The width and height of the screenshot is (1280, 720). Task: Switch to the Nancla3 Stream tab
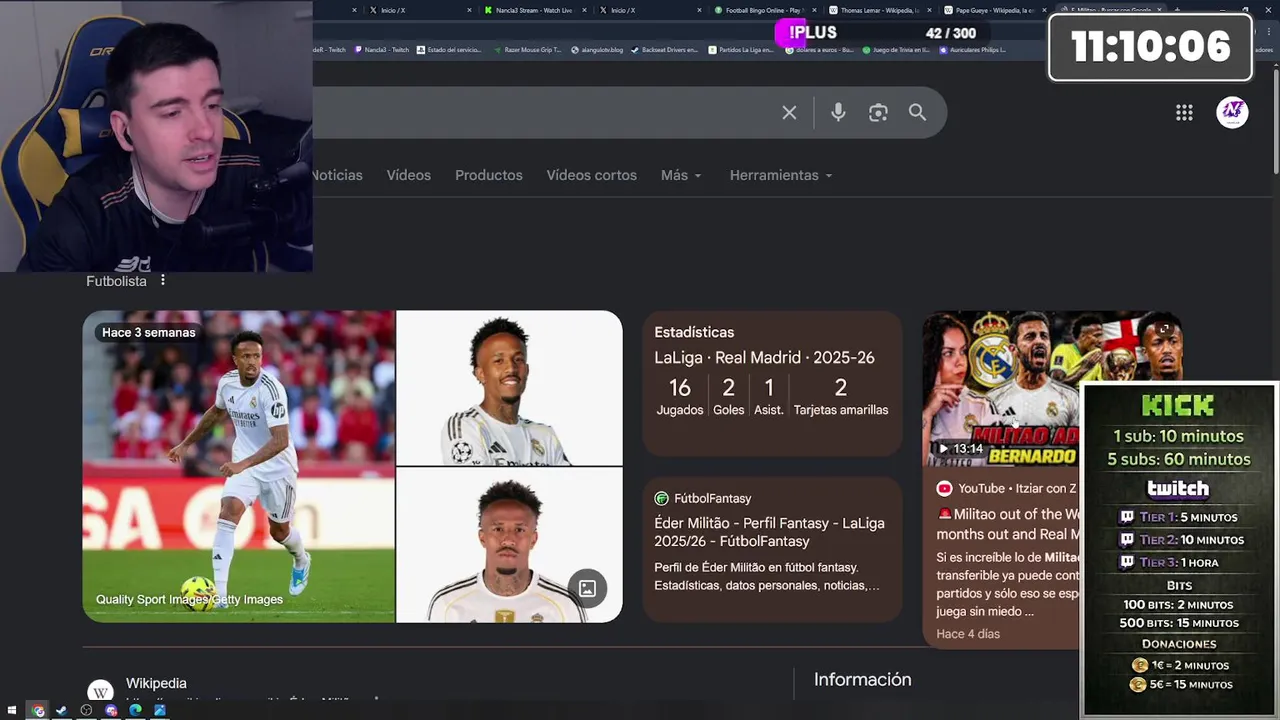(534, 10)
